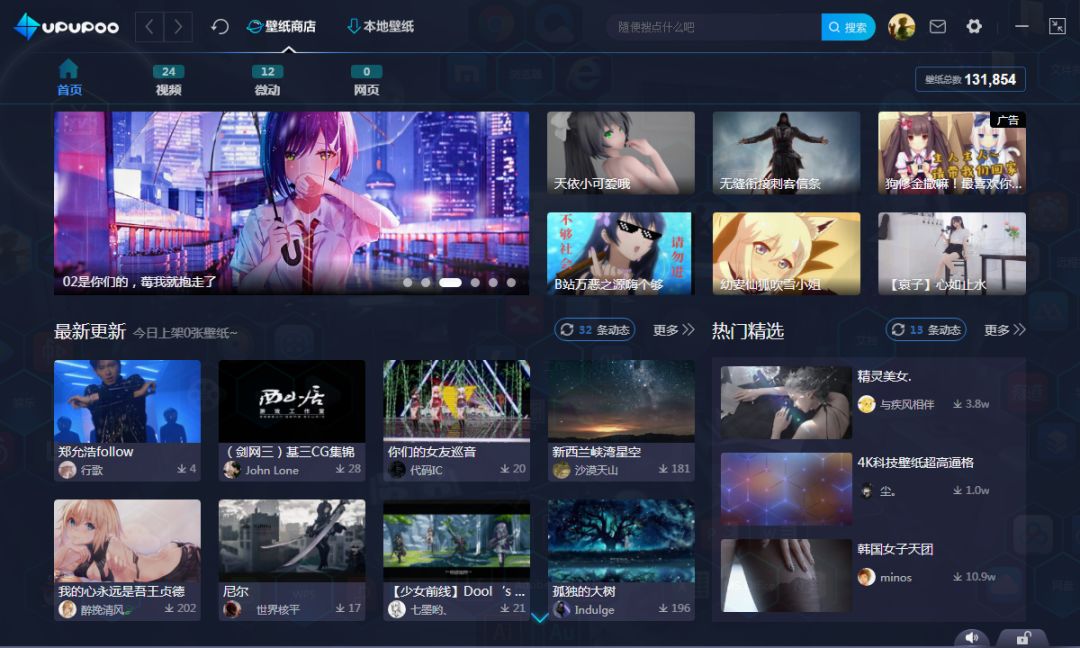Screen dimensions: 1080x648
Task: Click the 32 条动态 refresh button
Action: (x=595, y=330)
